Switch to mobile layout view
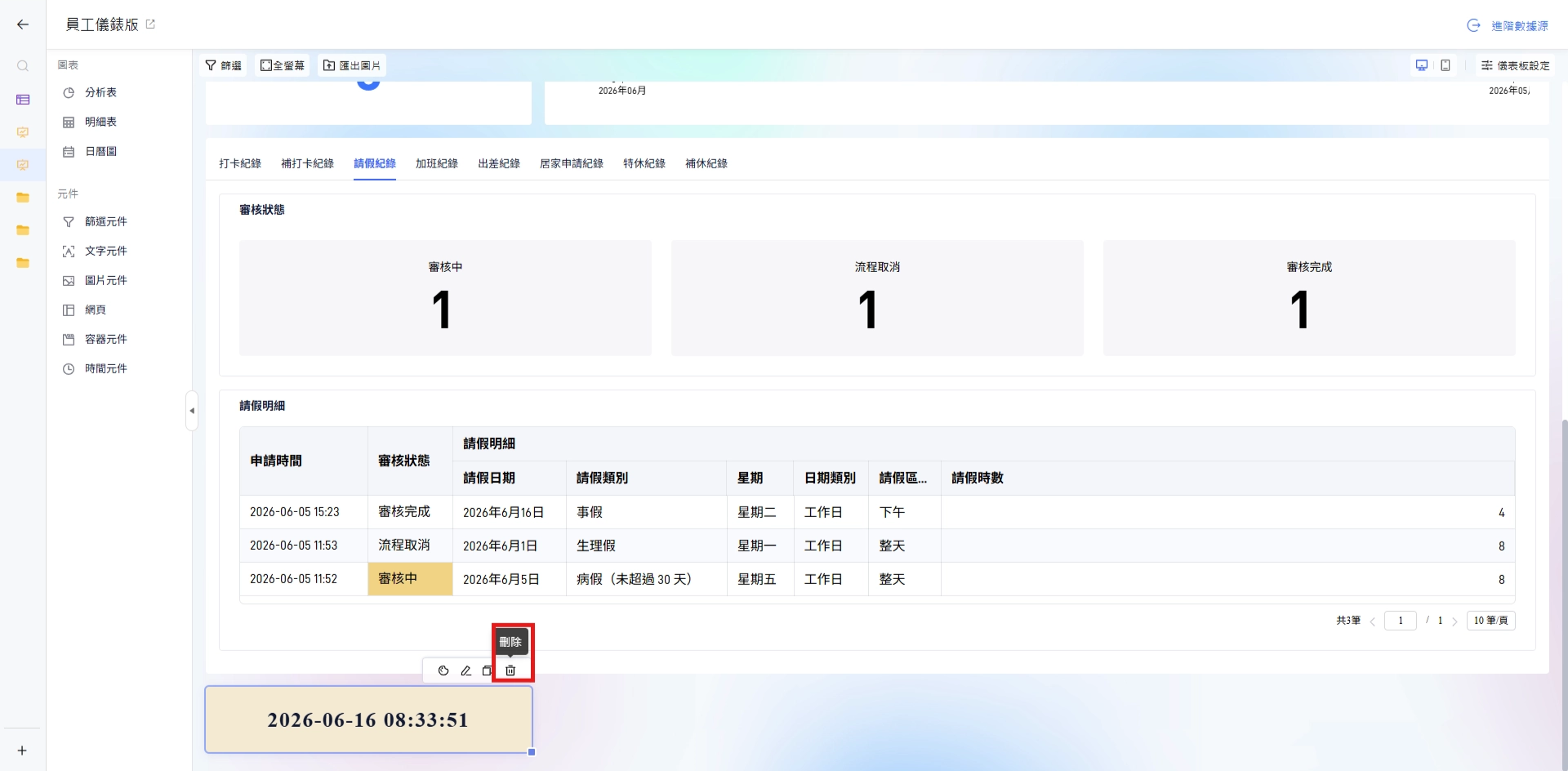Image resolution: width=1568 pixels, height=771 pixels. click(x=1445, y=65)
